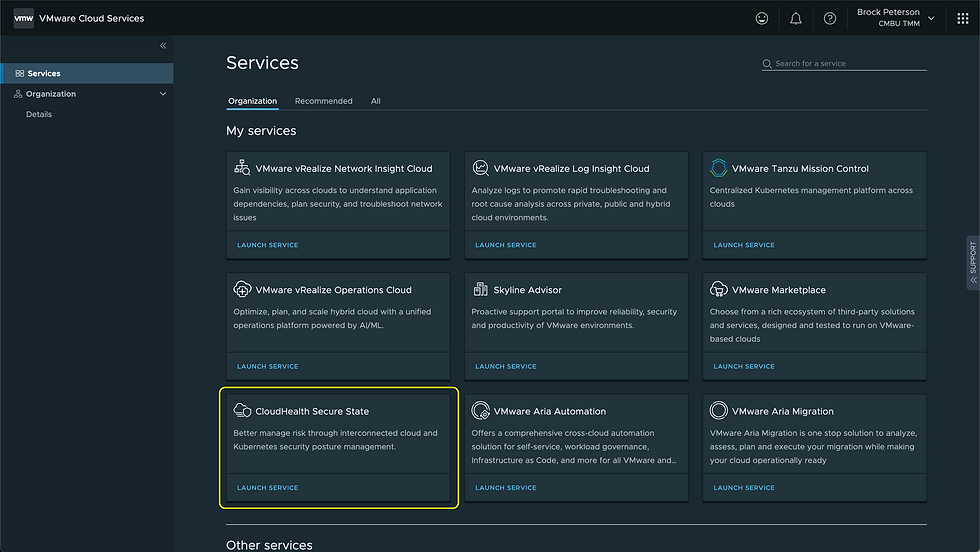Click the Organization people icon in sidebar
This screenshot has height=552, width=980.
point(18,94)
